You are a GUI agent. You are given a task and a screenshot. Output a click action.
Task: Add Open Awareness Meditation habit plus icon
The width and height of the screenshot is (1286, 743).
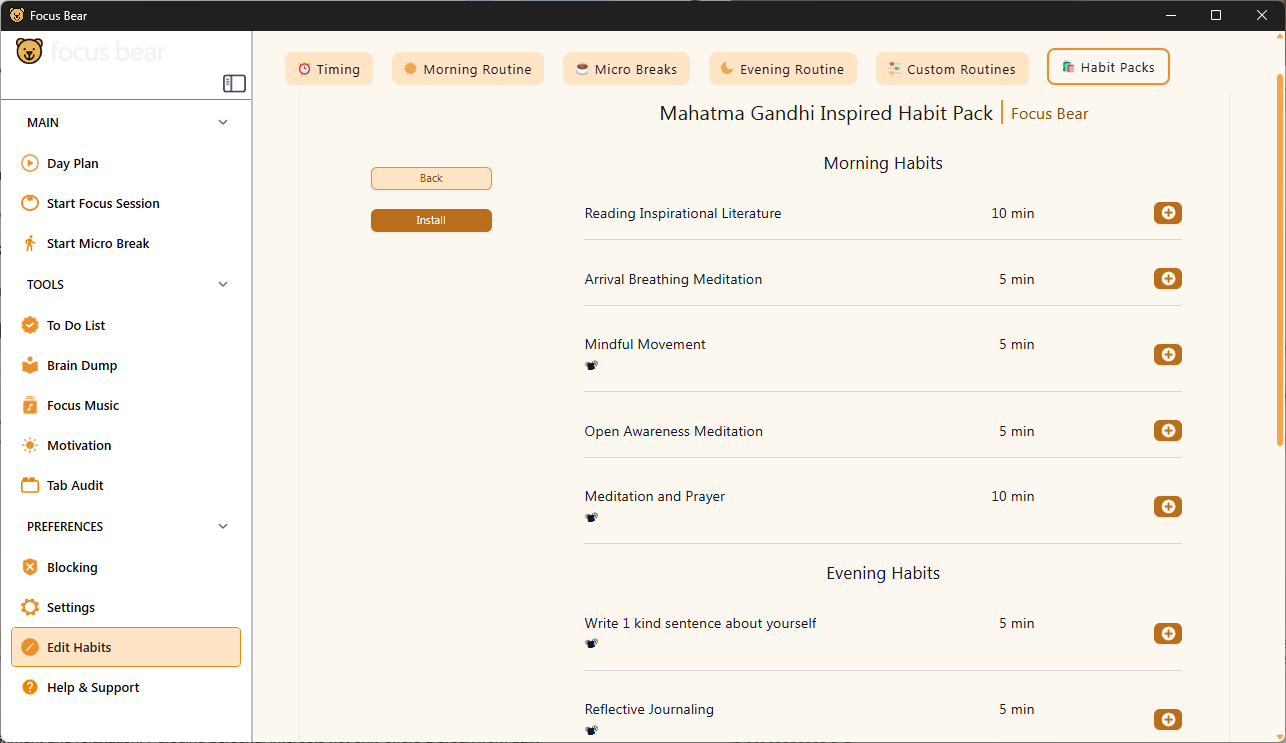coord(1168,431)
